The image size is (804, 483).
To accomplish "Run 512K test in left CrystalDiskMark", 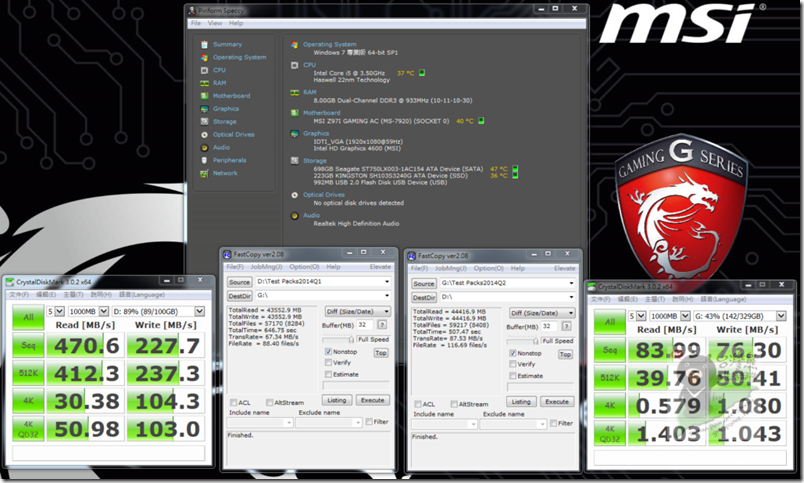I will [28, 373].
